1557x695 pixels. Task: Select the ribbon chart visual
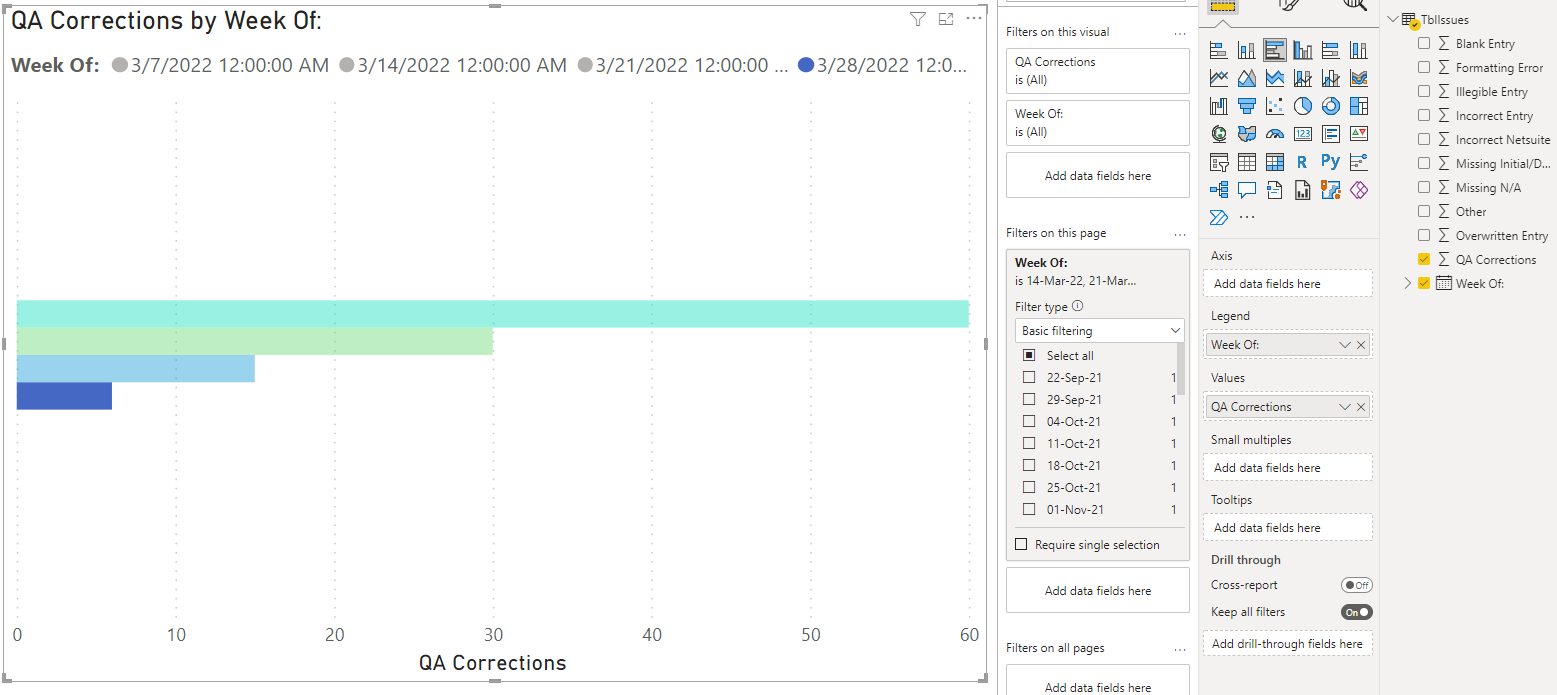coord(1358,78)
